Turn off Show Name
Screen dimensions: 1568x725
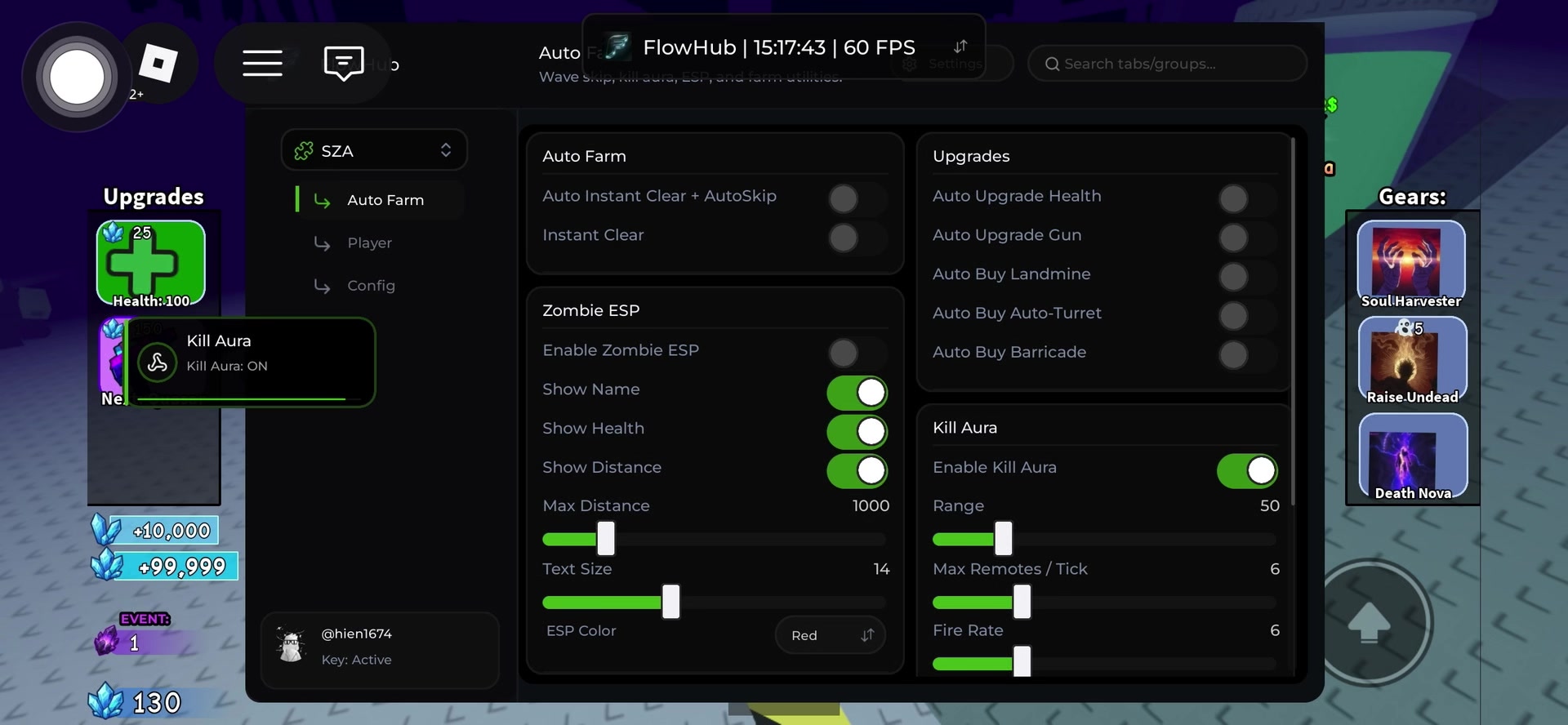(x=857, y=392)
